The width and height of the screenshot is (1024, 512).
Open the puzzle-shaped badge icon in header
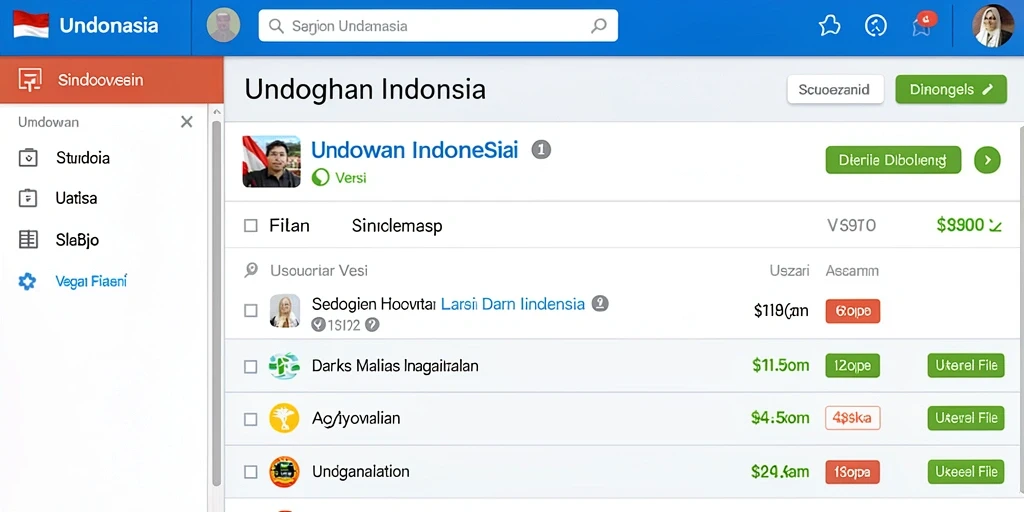(x=829, y=25)
